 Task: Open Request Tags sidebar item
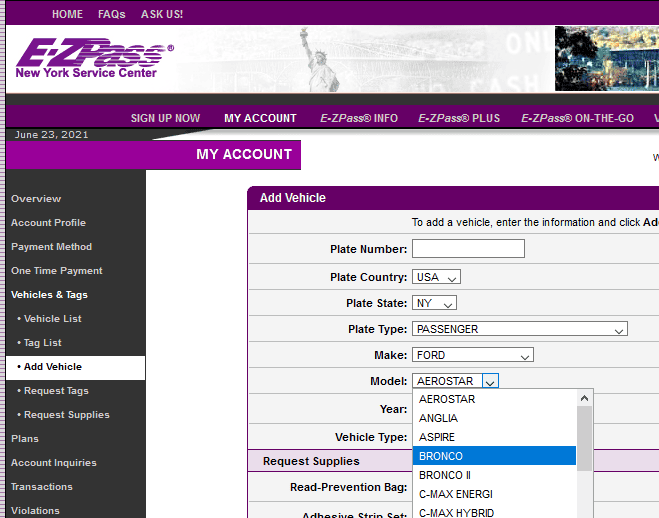click(x=56, y=391)
